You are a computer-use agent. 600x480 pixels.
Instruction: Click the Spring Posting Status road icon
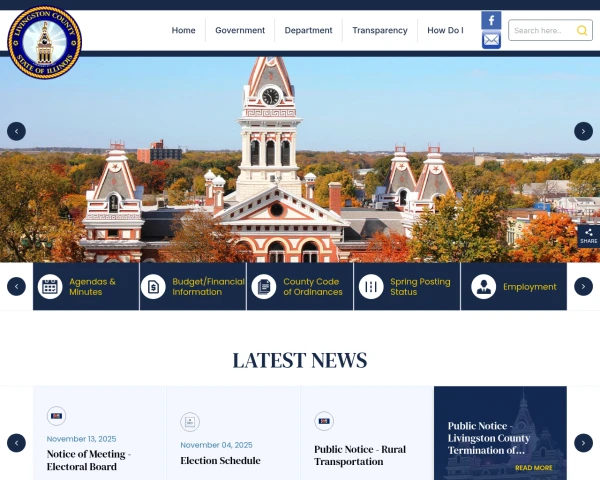coord(371,287)
